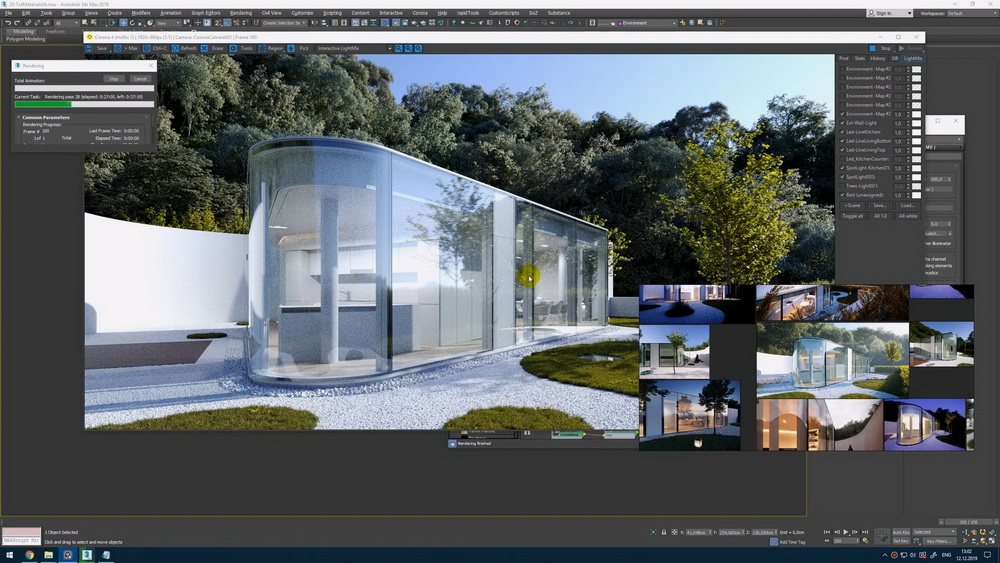Click the Toggle all button
This screenshot has height=563, width=1000.
point(852,216)
